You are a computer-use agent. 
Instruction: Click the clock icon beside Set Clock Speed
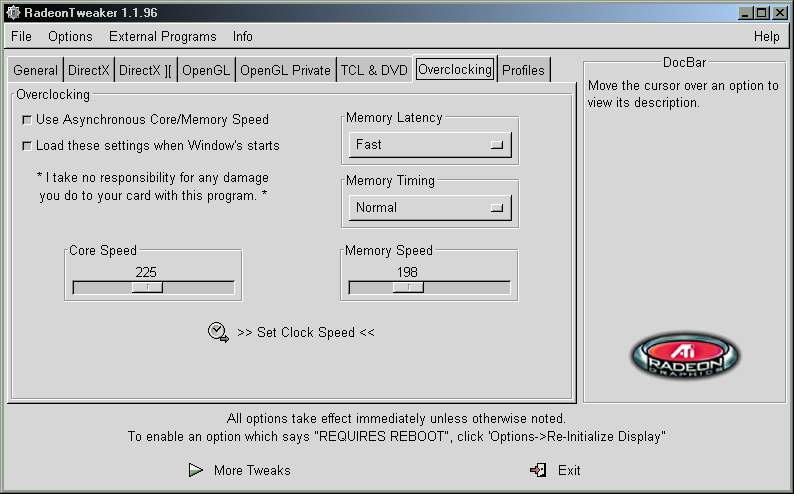coord(218,332)
